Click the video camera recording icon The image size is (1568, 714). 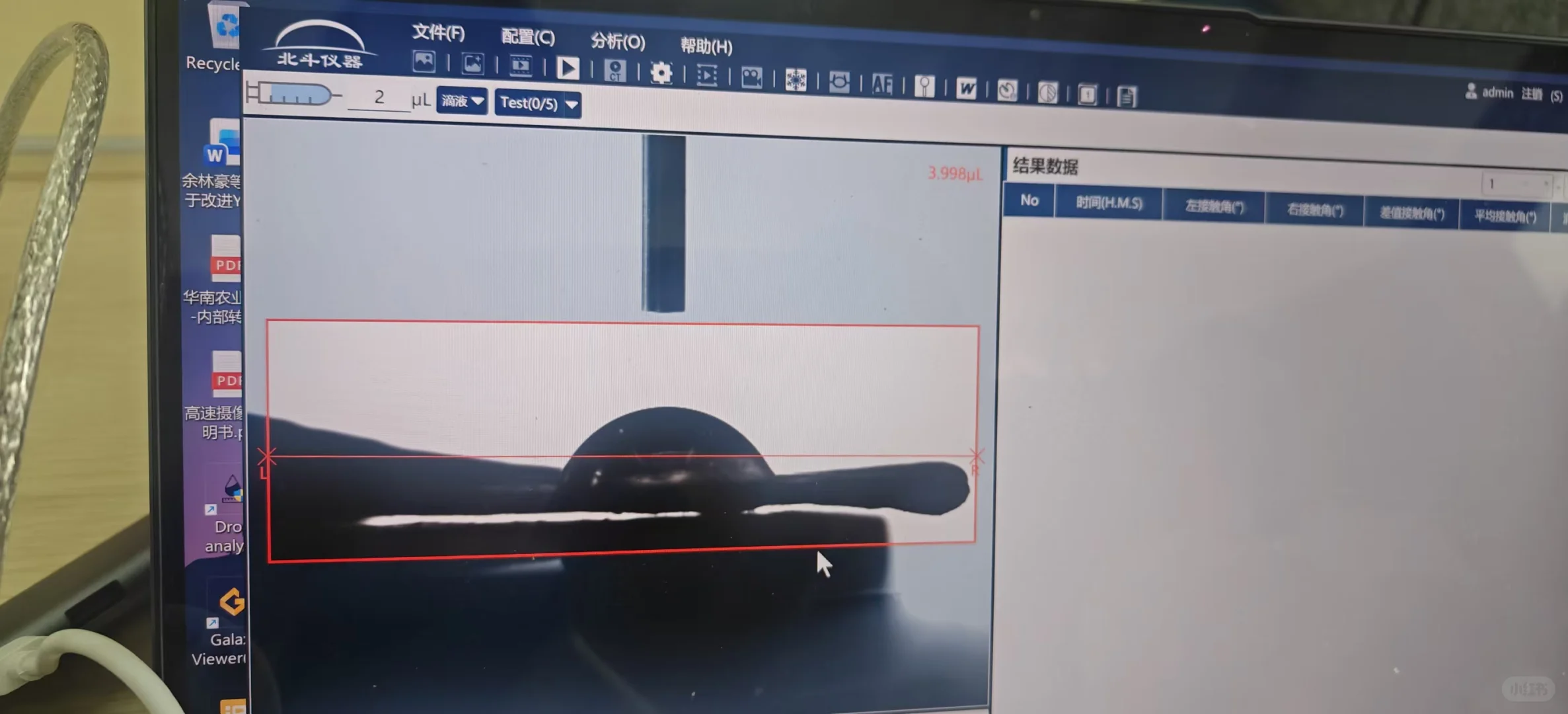click(752, 78)
